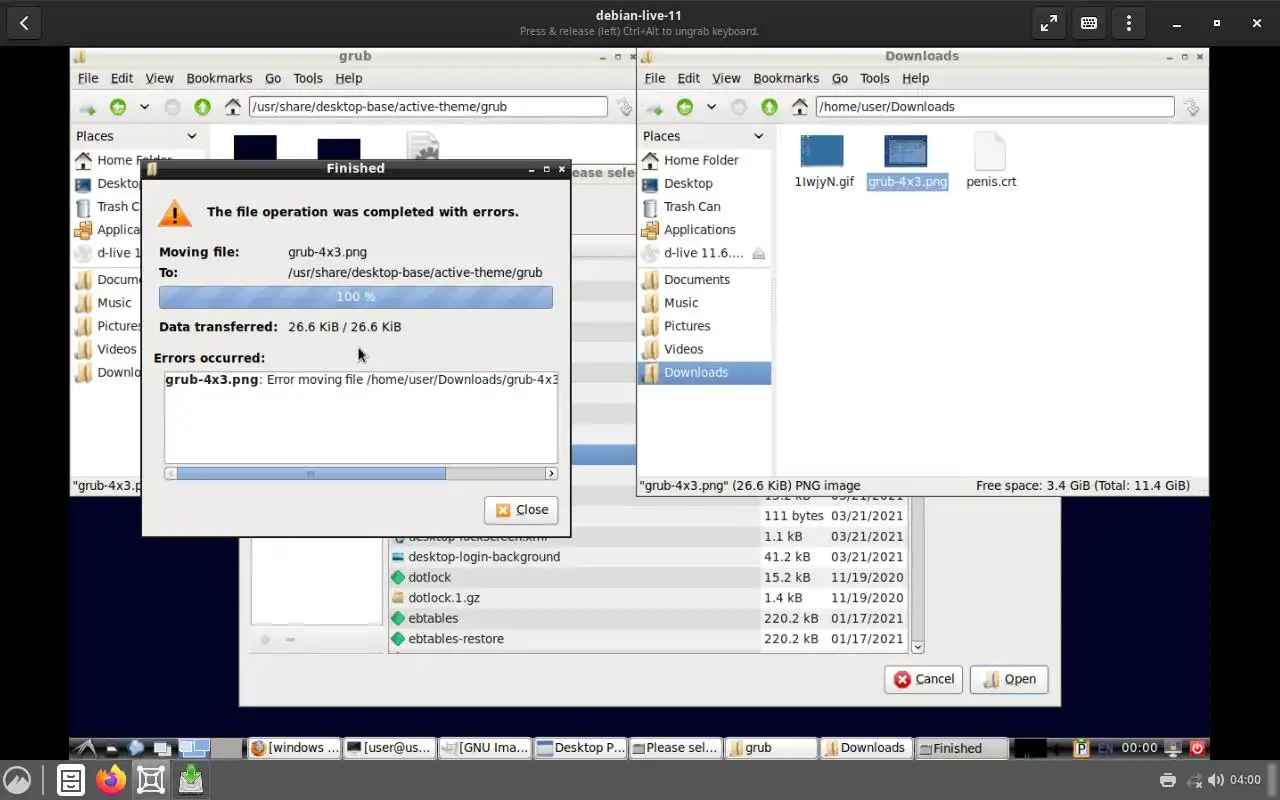Screen dimensions: 1280x800
Task: Switch to grub taskbar button
Action: [770, 748]
